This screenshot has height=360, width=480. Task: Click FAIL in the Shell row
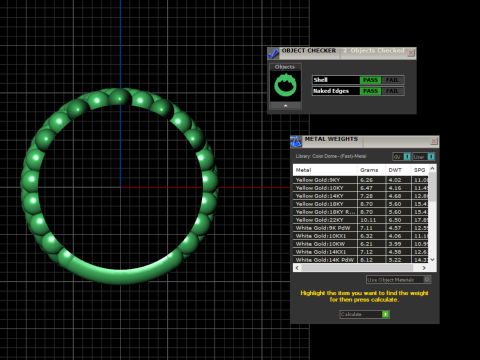(392, 80)
